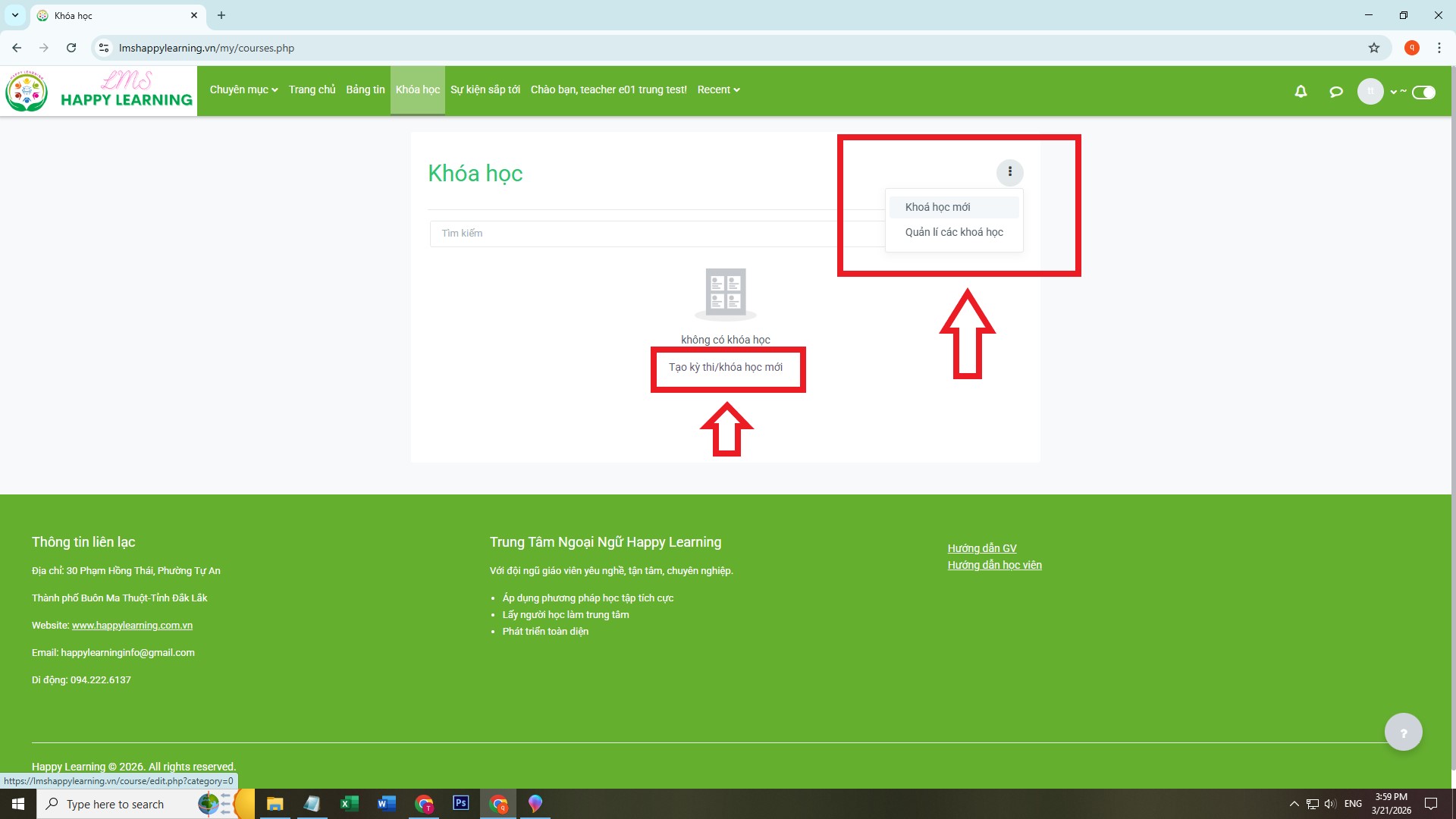Image resolution: width=1456 pixels, height=819 pixels.
Task: Open www.happylearning.com.vn website link
Action: tap(132, 626)
